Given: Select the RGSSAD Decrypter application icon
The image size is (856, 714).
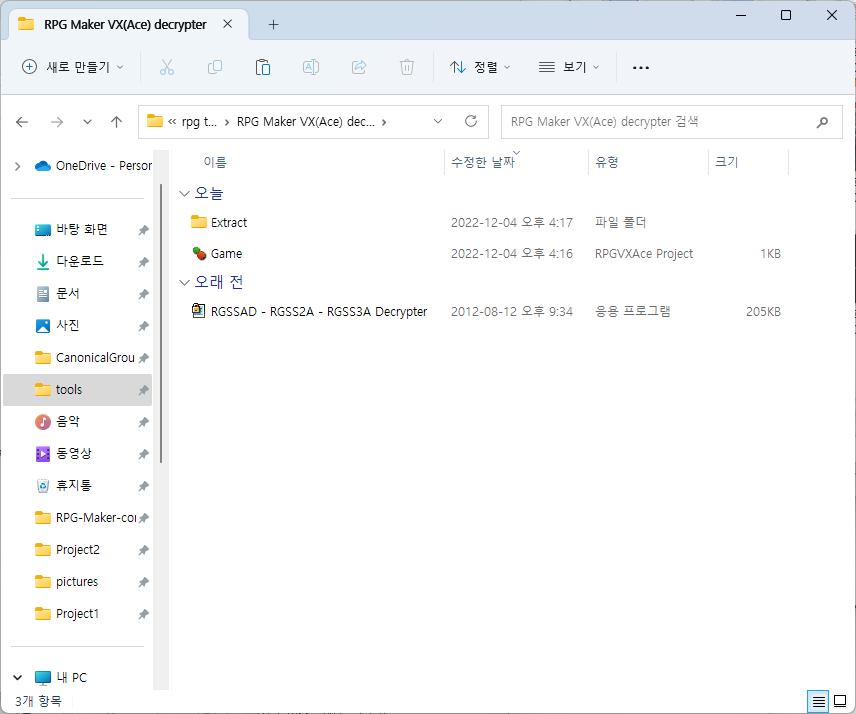Looking at the screenshot, I should point(198,311).
